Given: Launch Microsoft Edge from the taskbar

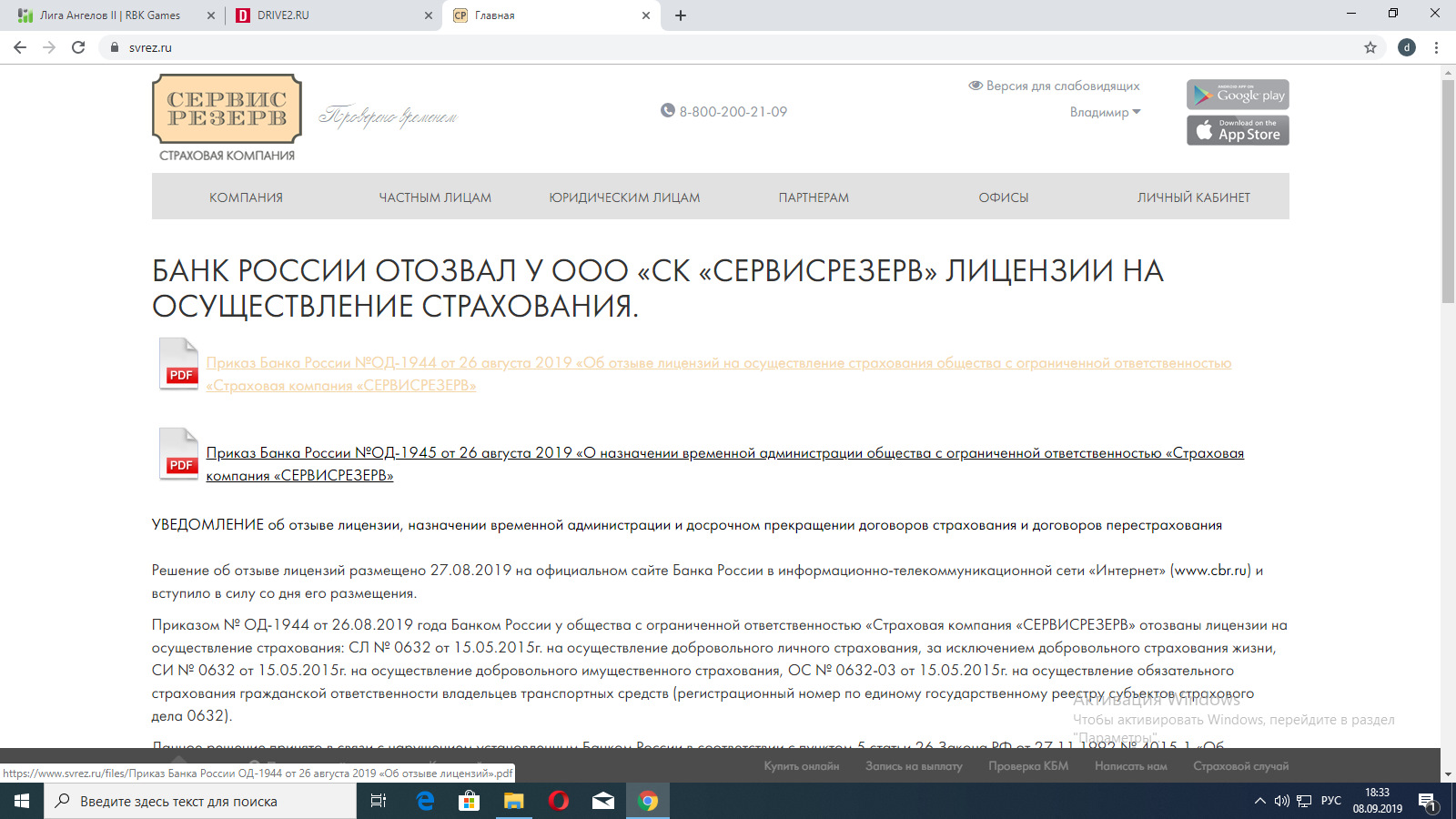Looking at the screenshot, I should tap(425, 801).
